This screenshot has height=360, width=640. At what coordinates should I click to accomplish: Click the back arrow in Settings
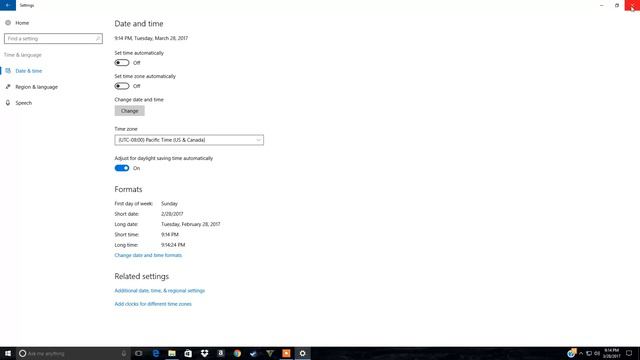click(x=8, y=5)
